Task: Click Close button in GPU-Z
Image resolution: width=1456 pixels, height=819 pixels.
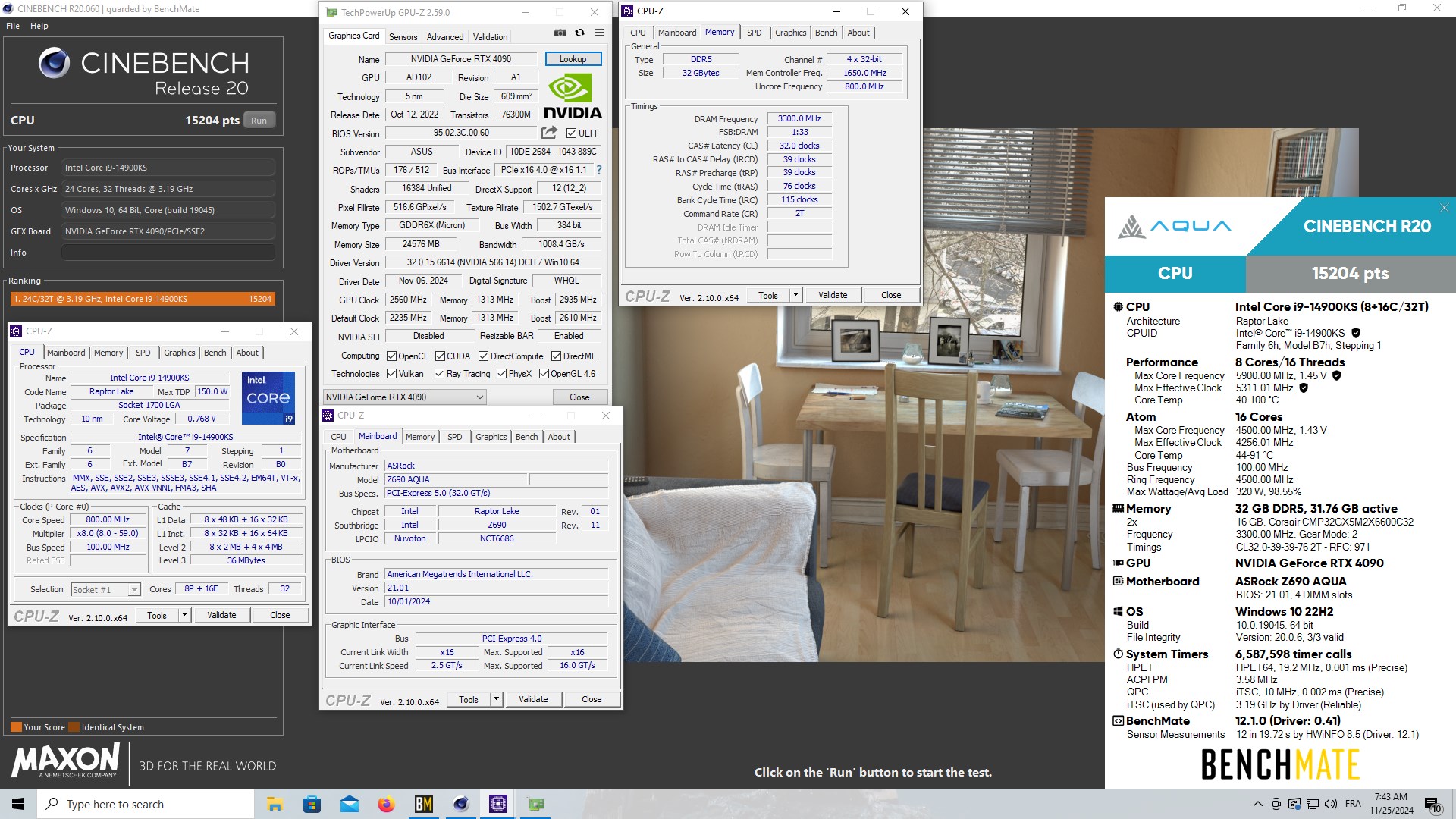Action: pos(579,397)
